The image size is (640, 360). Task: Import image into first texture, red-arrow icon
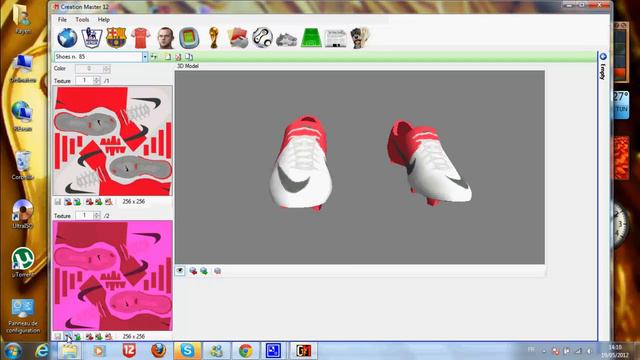click(x=68, y=202)
